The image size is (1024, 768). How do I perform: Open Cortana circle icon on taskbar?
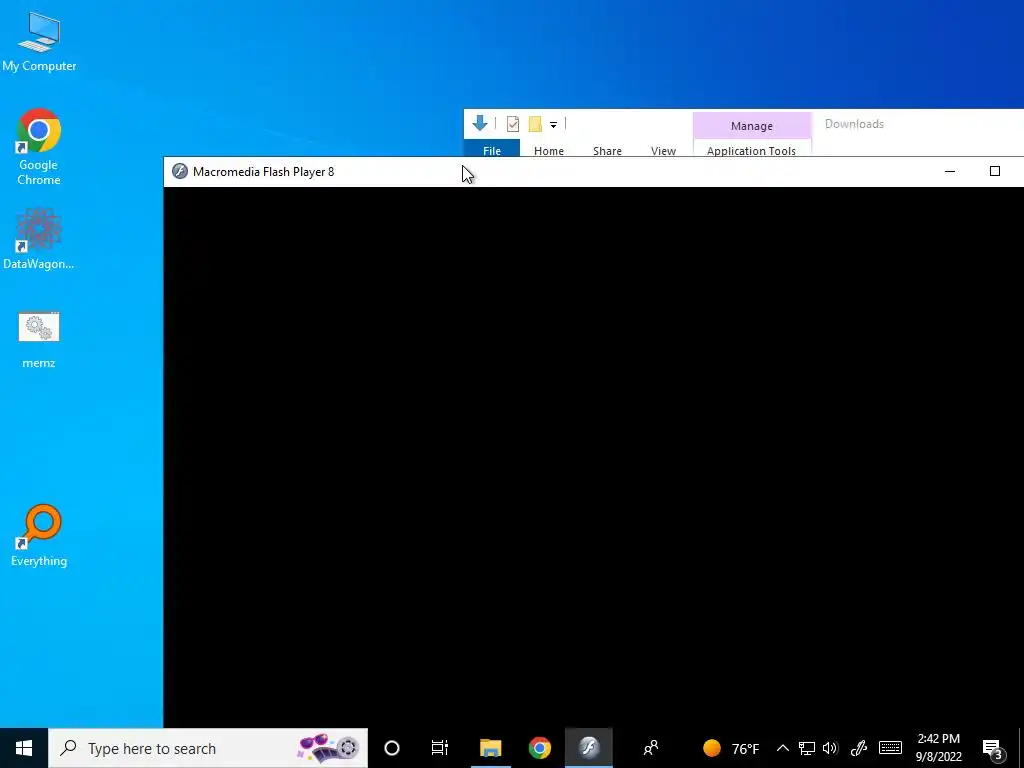coord(392,748)
